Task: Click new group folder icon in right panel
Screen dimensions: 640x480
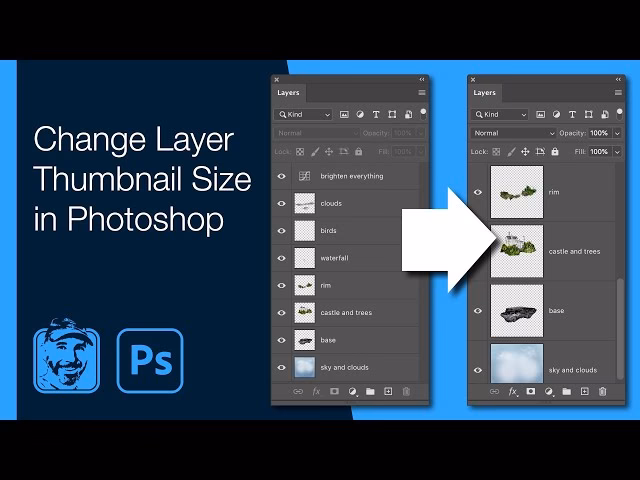Action: coord(567,392)
